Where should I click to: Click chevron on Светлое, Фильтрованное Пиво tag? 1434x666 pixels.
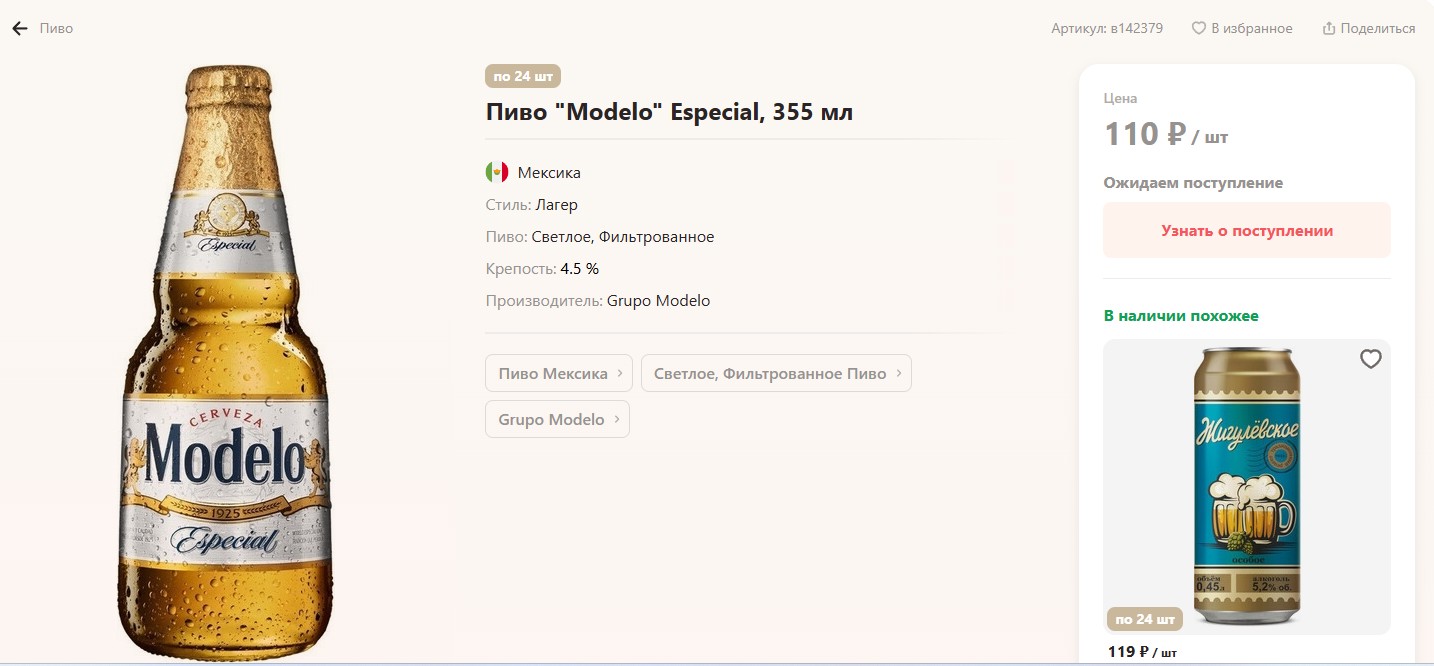[898, 373]
